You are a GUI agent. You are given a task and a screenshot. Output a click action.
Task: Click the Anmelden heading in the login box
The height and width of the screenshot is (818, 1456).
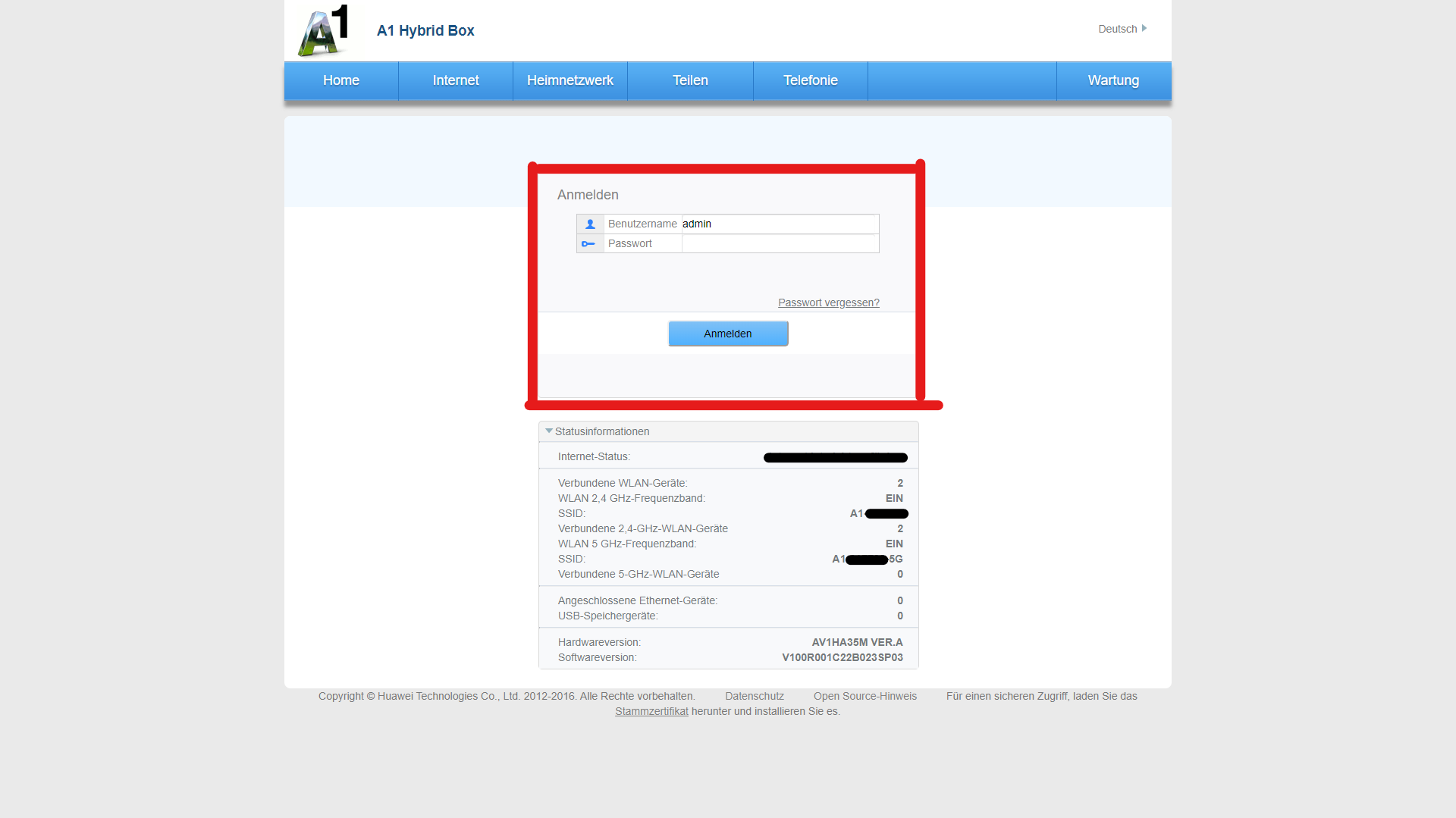click(588, 195)
